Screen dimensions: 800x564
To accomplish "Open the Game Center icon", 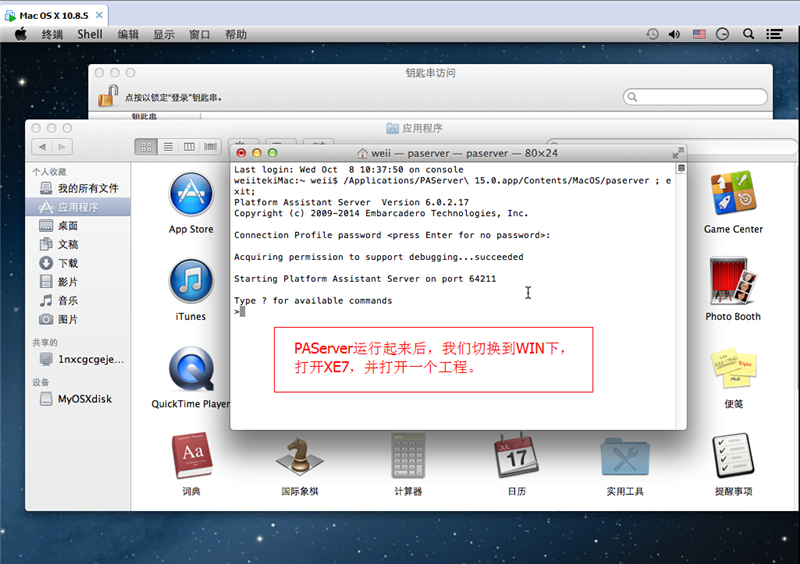I will 733,193.
